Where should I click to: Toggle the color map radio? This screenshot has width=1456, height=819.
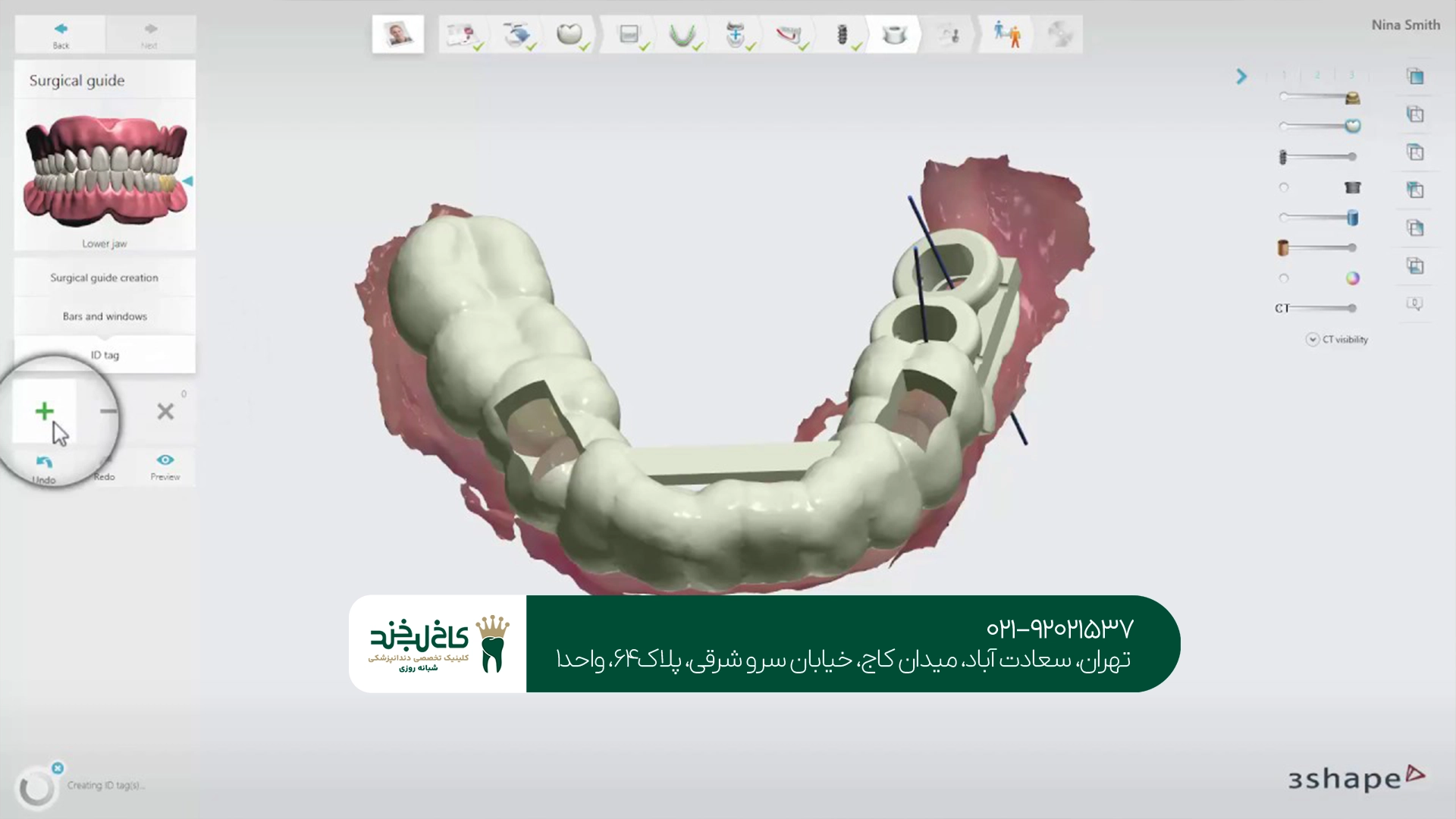click(x=1284, y=278)
